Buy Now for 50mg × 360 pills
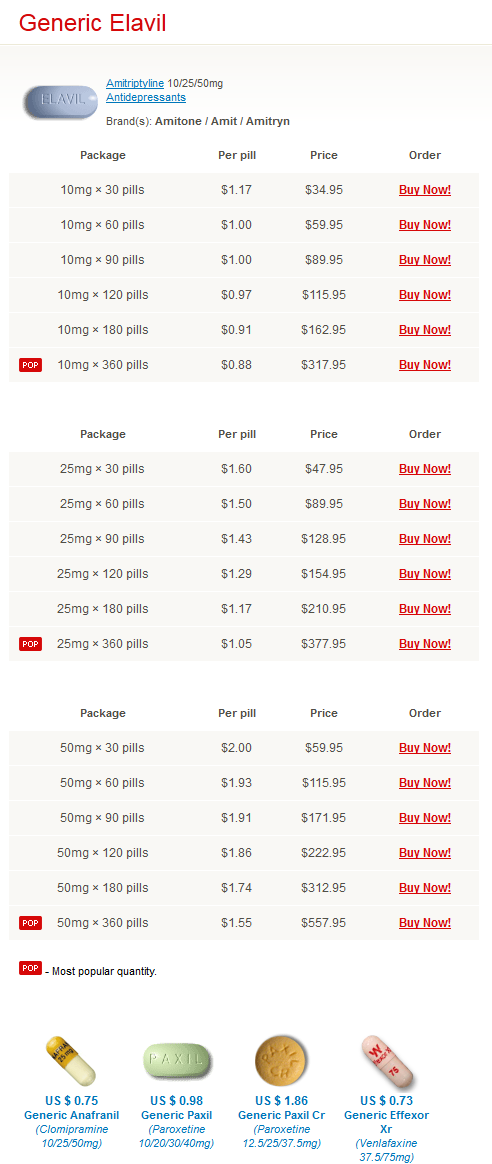Viewport: 492px width, 1164px height. click(424, 923)
